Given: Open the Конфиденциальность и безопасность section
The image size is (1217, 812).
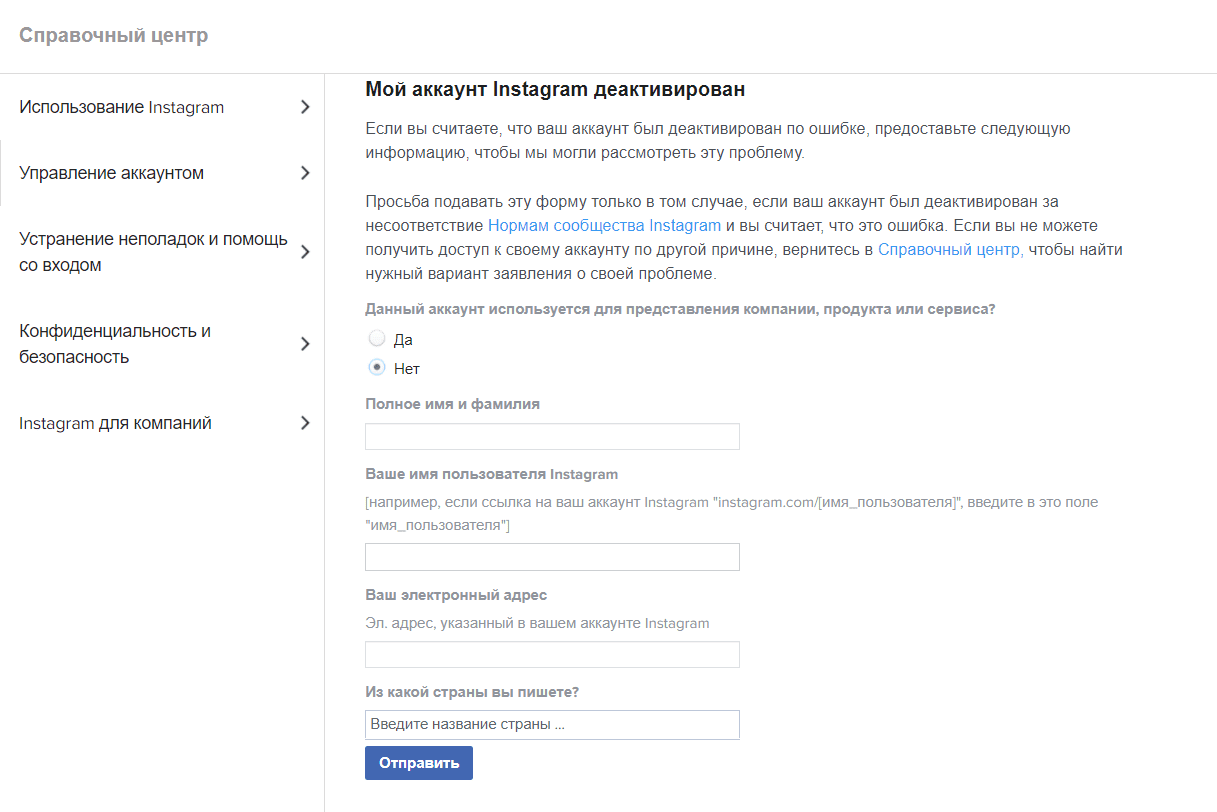Looking at the screenshot, I should click(x=162, y=344).
